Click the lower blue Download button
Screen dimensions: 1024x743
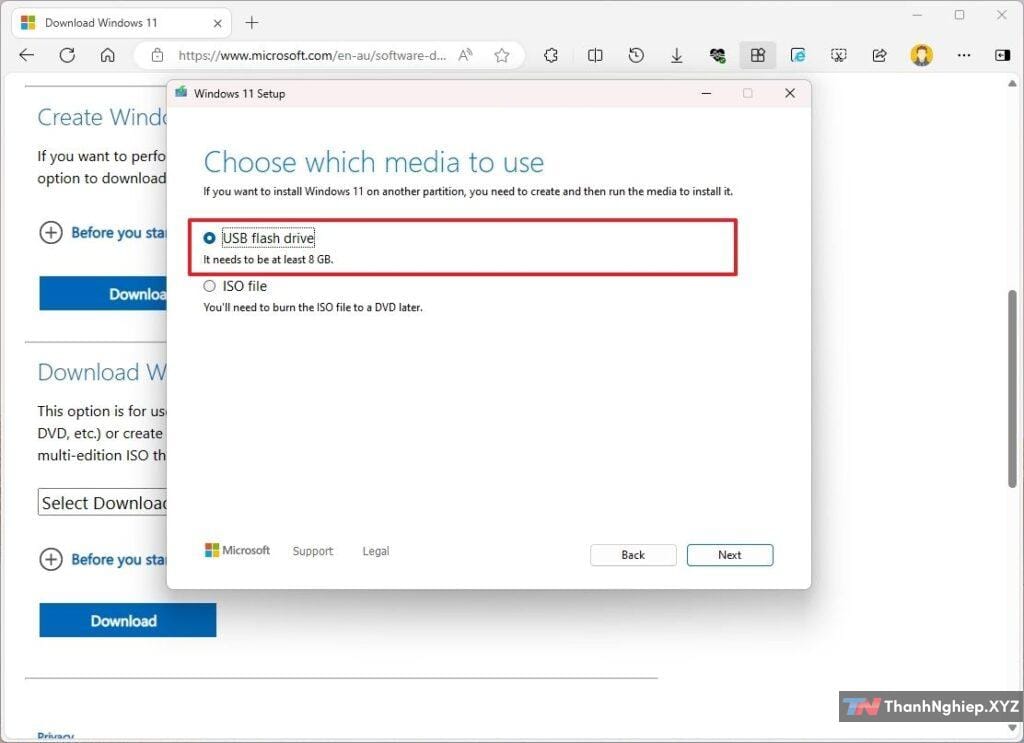(127, 620)
